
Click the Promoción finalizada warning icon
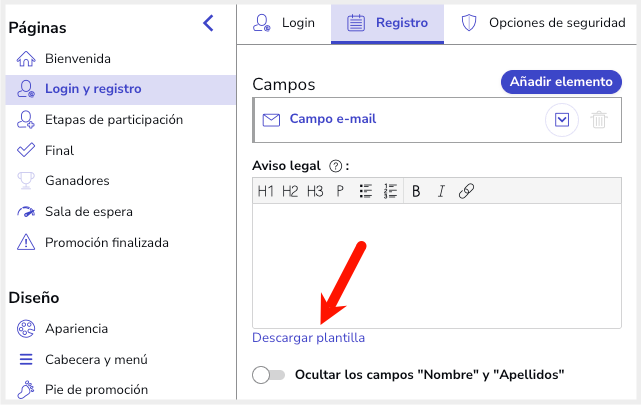click(27, 242)
